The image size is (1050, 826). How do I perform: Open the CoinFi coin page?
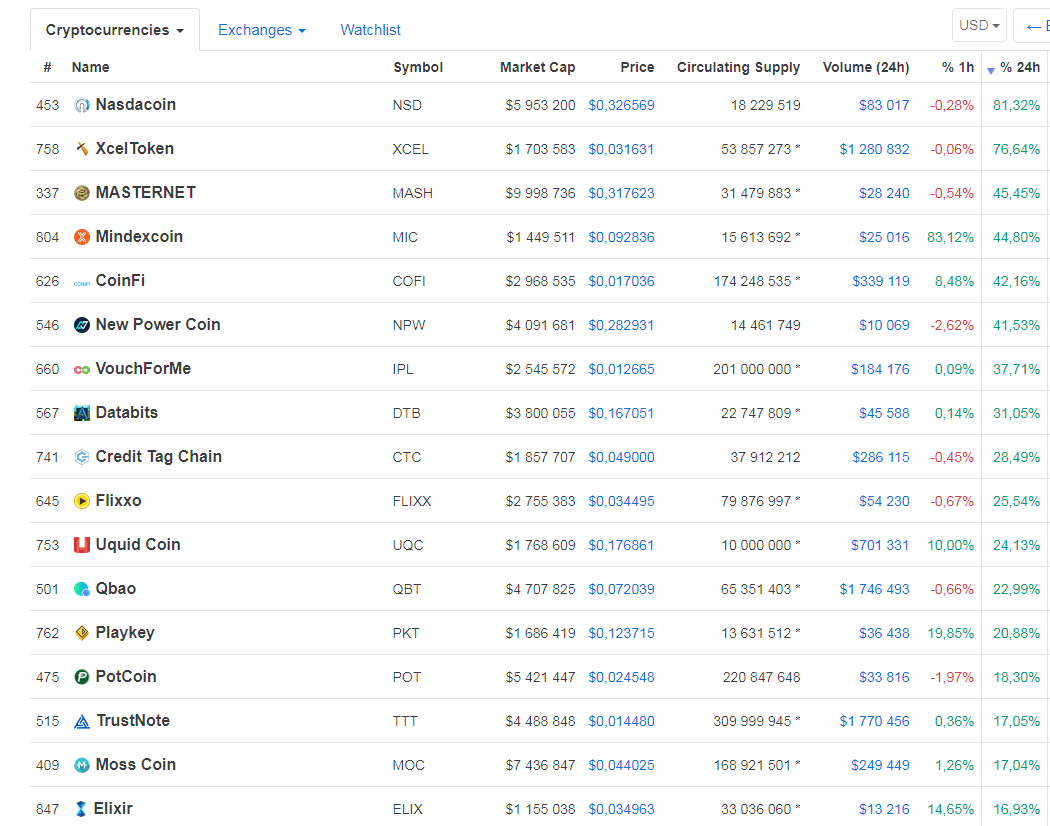point(121,281)
